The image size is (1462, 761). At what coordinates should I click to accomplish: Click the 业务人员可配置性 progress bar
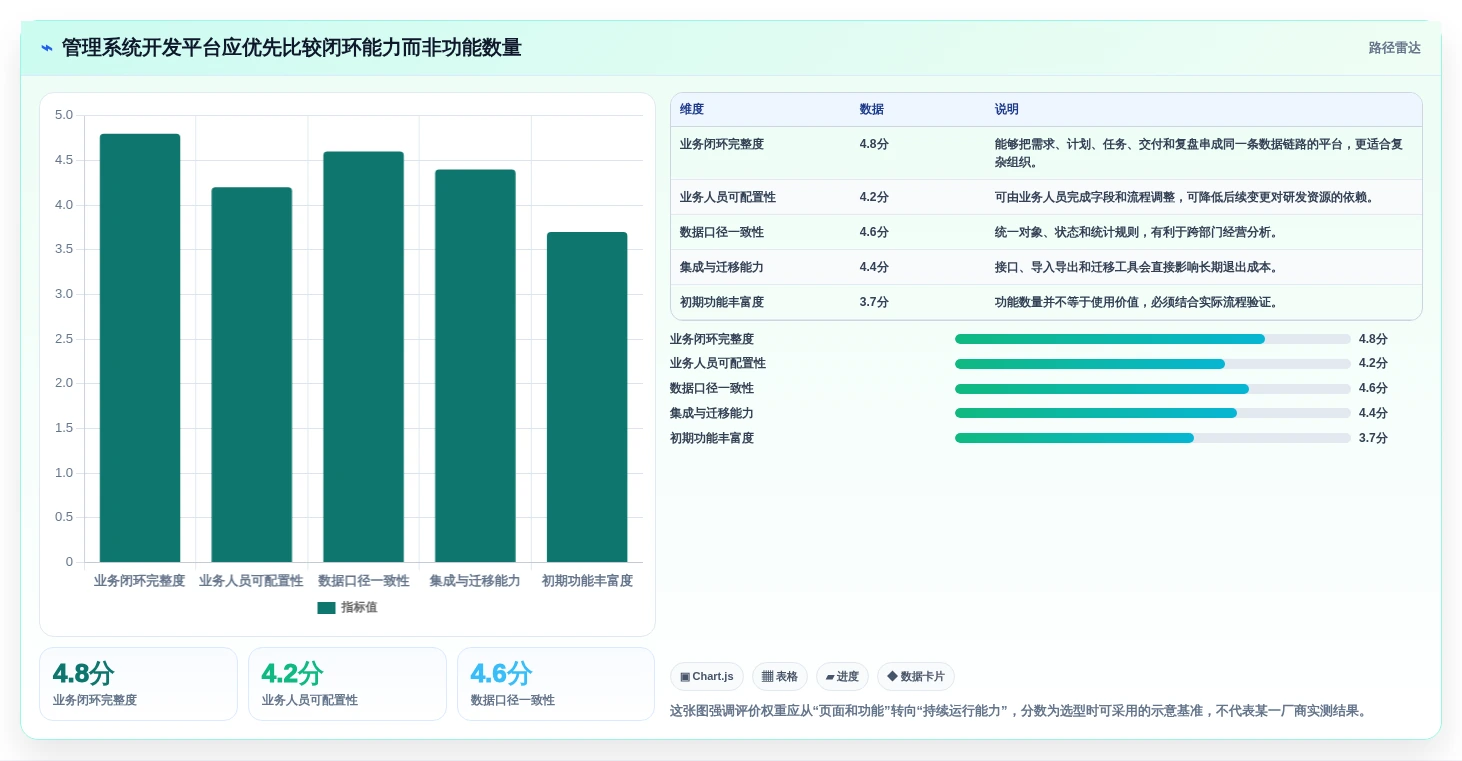tap(1153, 364)
